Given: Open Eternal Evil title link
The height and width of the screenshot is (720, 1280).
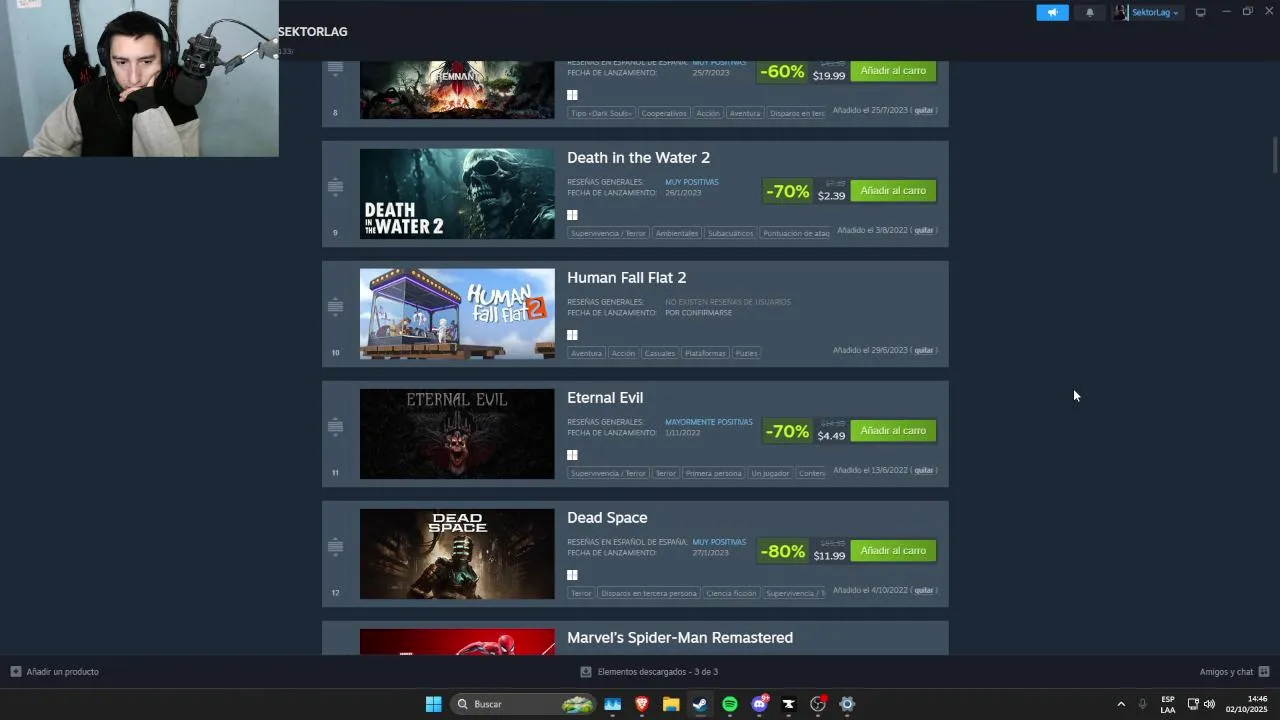Looking at the screenshot, I should point(605,398).
